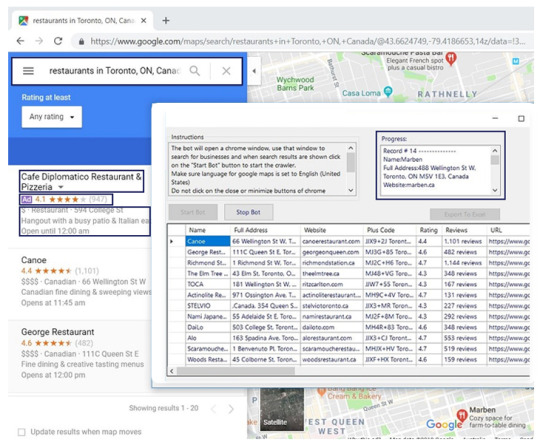
Task: Click the Website column header
Action: pyautogui.click(x=332, y=230)
